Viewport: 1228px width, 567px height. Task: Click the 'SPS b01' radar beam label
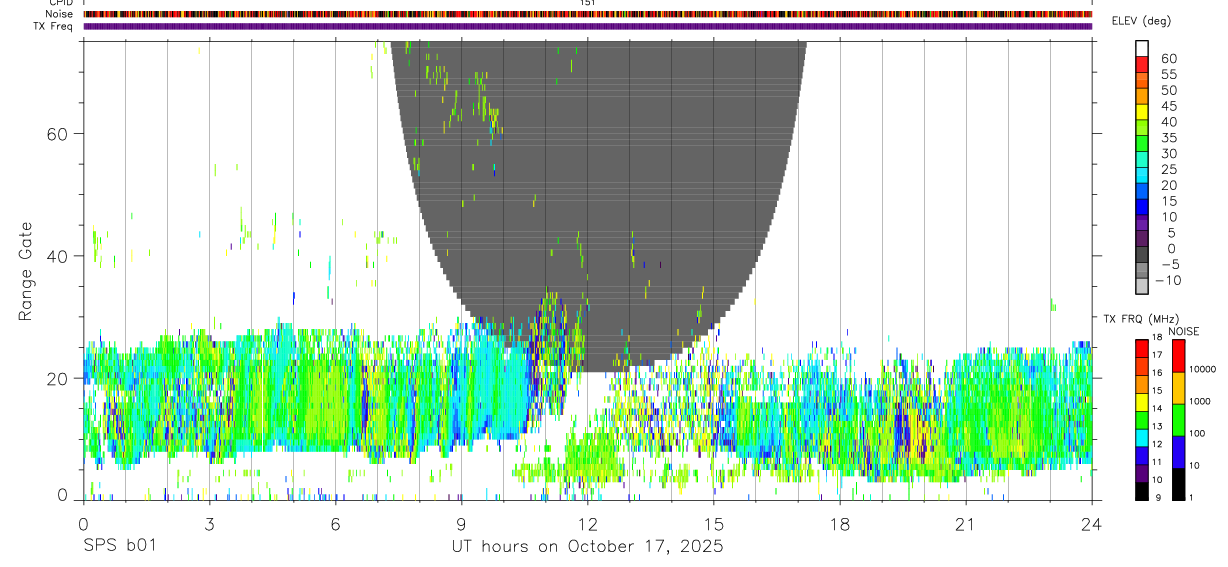pos(119,546)
